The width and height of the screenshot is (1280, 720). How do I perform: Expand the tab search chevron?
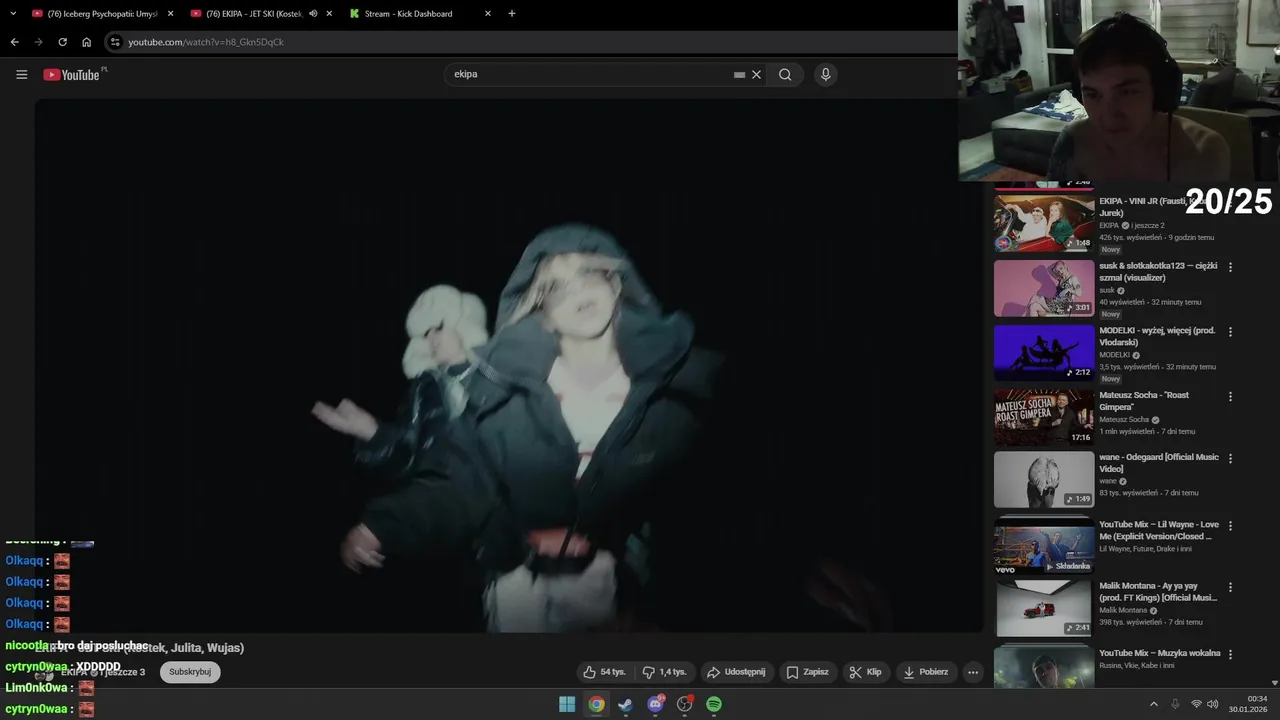point(13,13)
